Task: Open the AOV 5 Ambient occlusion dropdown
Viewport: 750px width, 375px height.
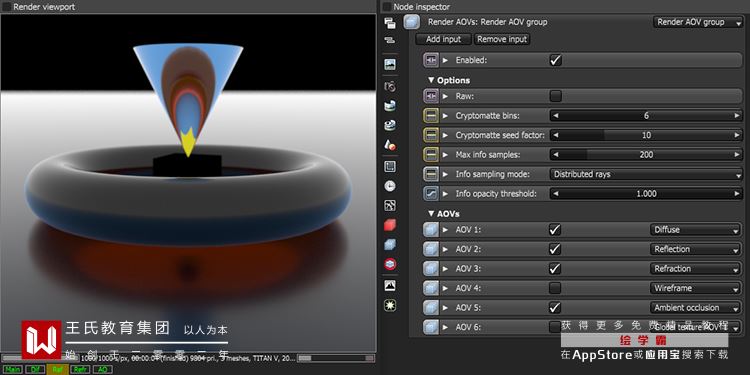Action: (x=695, y=308)
